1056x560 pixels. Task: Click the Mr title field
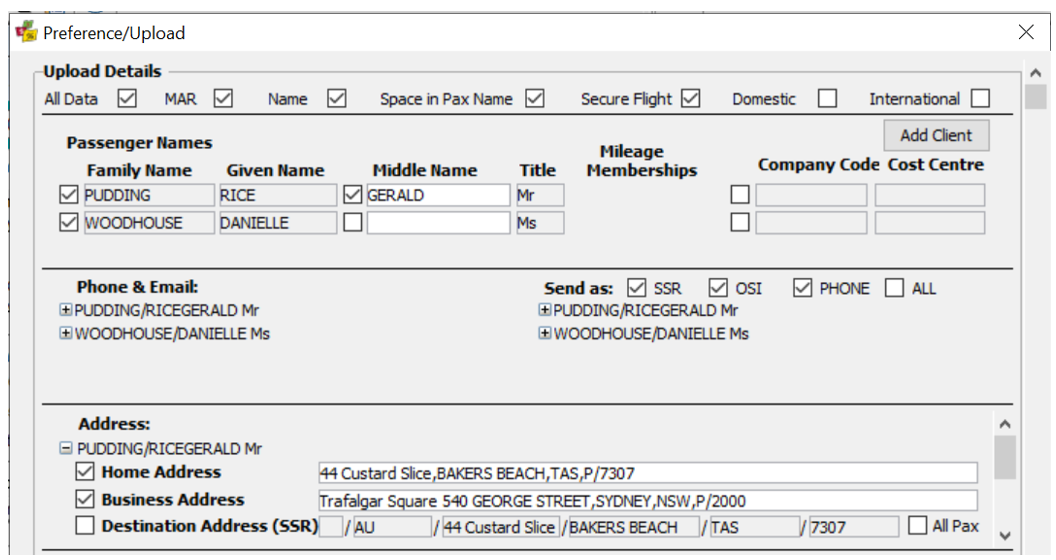tap(540, 195)
